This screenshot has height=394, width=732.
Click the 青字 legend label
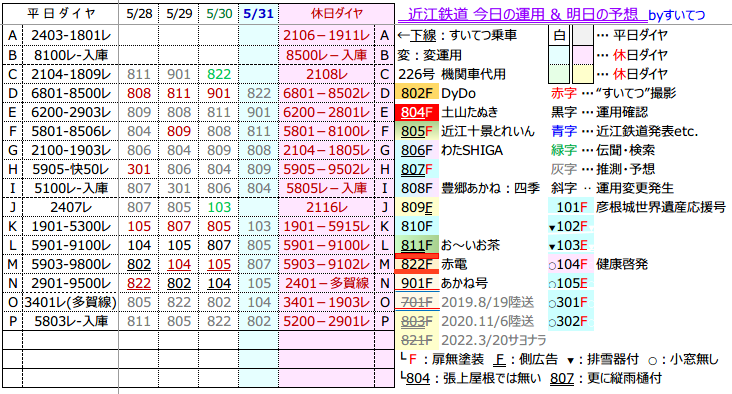point(564,131)
